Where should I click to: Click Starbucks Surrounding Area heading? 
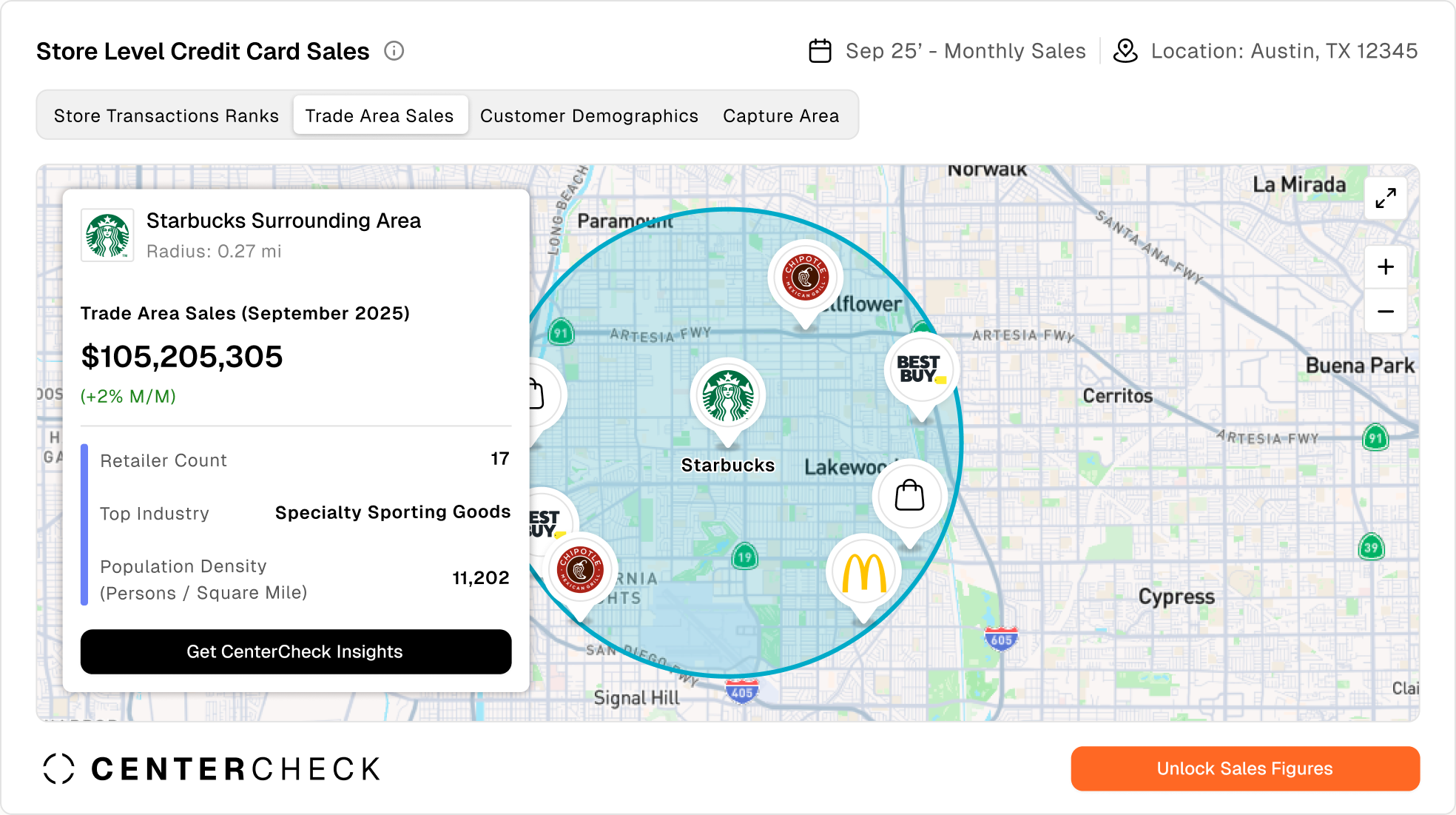coord(283,221)
